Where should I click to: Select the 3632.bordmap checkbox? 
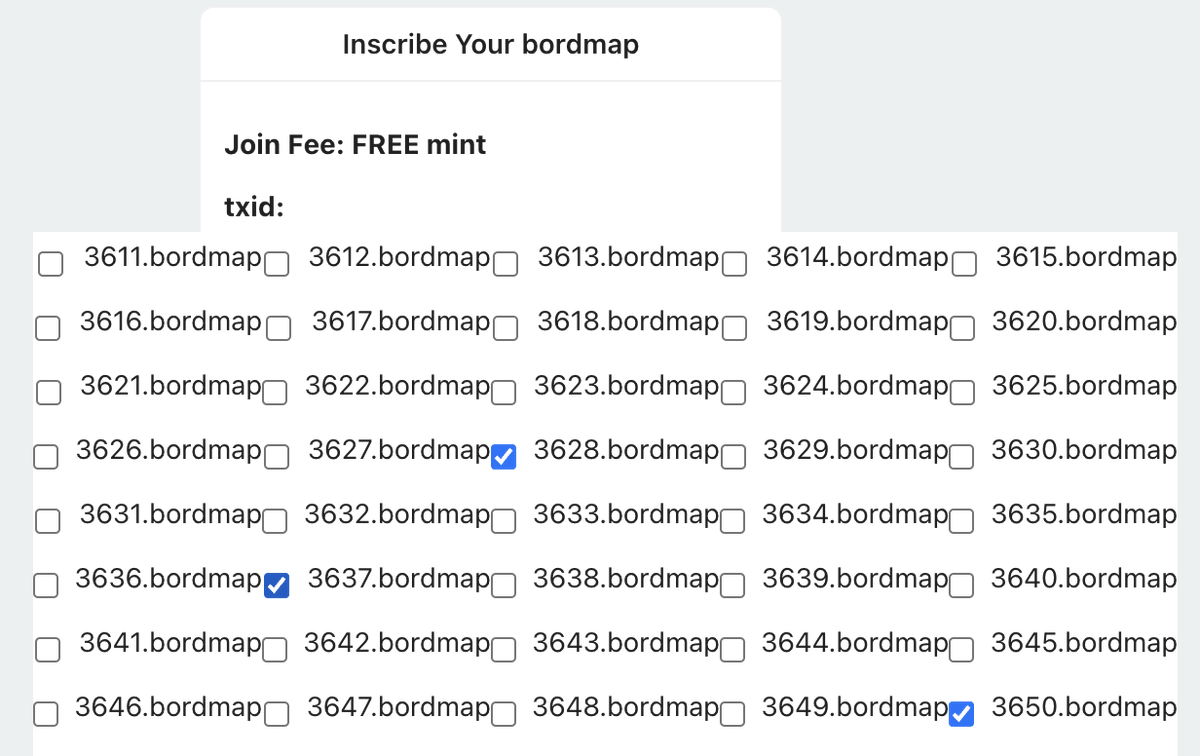tap(277, 521)
